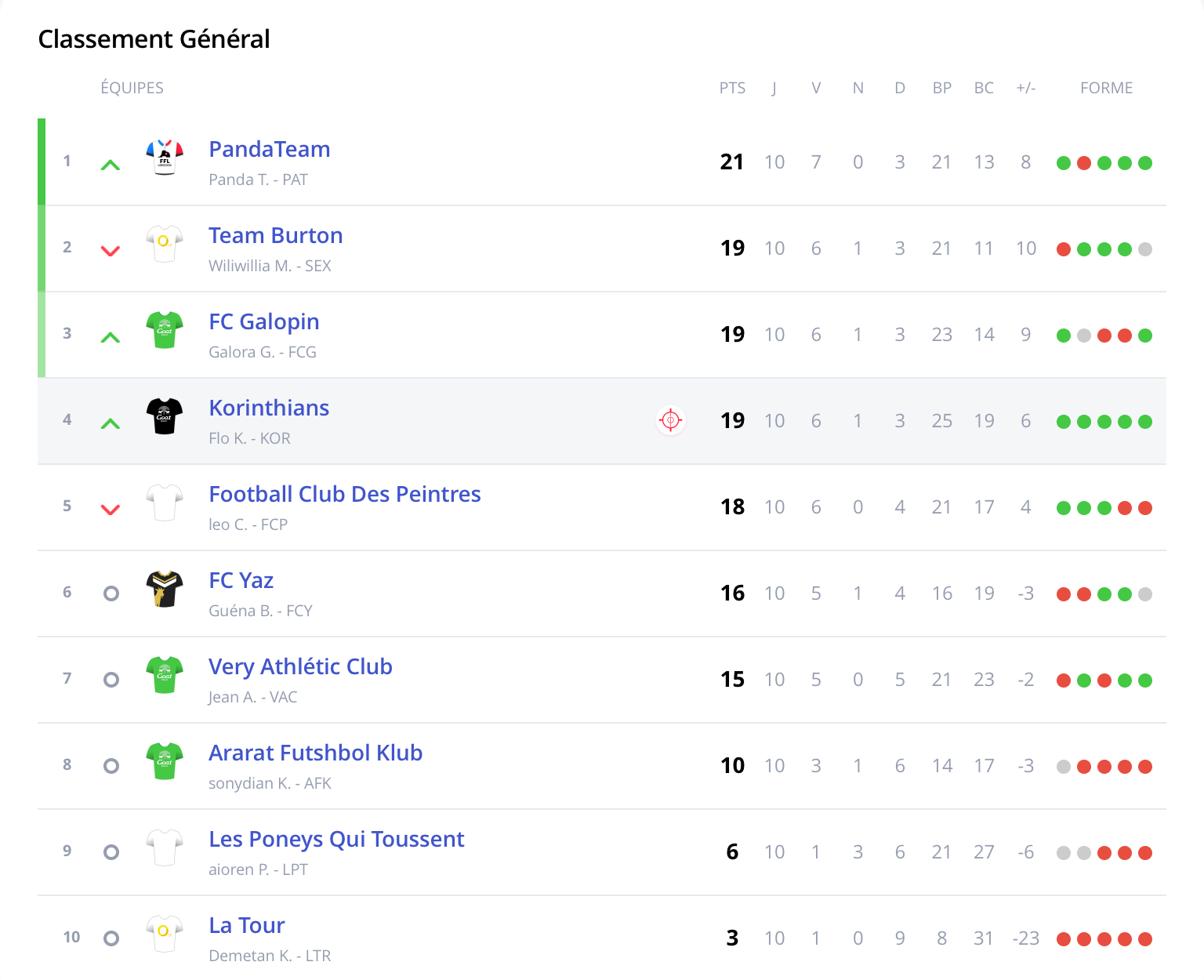Click the BP column header
The height and width of the screenshot is (980, 1204).
pyautogui.click(x=941, y=88)
